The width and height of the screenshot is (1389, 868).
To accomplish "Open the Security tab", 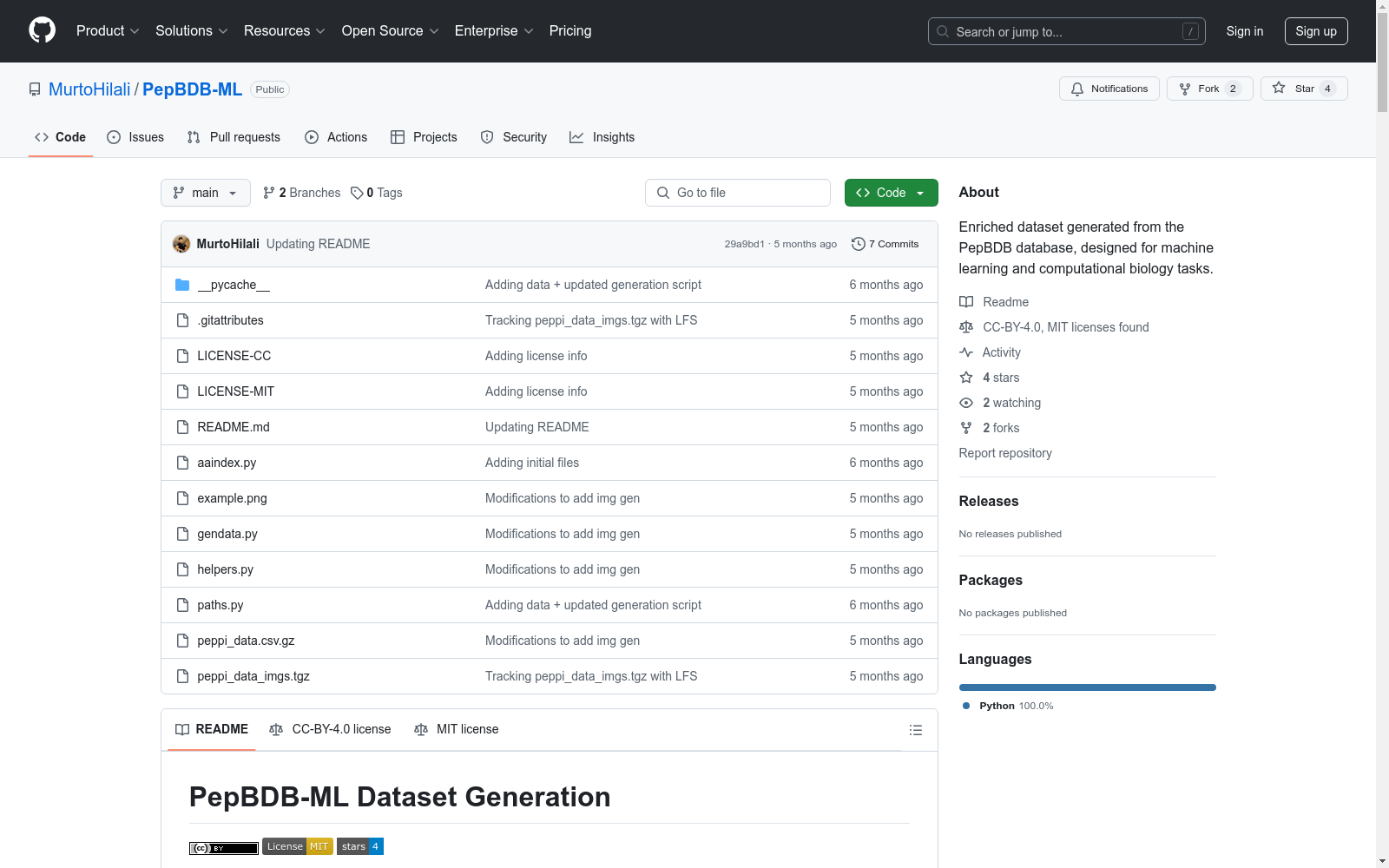I will [x=514, y=137].
